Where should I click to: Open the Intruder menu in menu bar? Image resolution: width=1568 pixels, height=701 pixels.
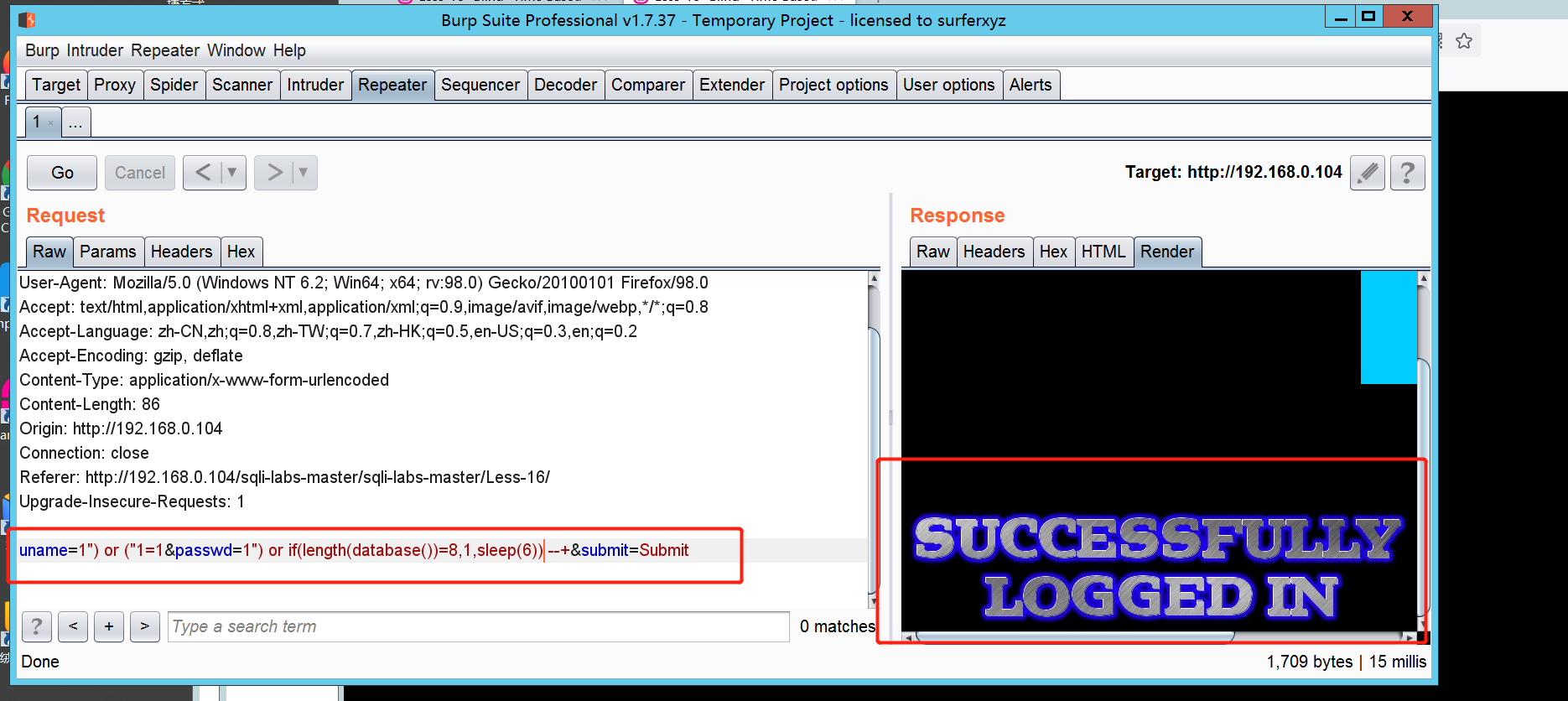(x=95, y=50)
